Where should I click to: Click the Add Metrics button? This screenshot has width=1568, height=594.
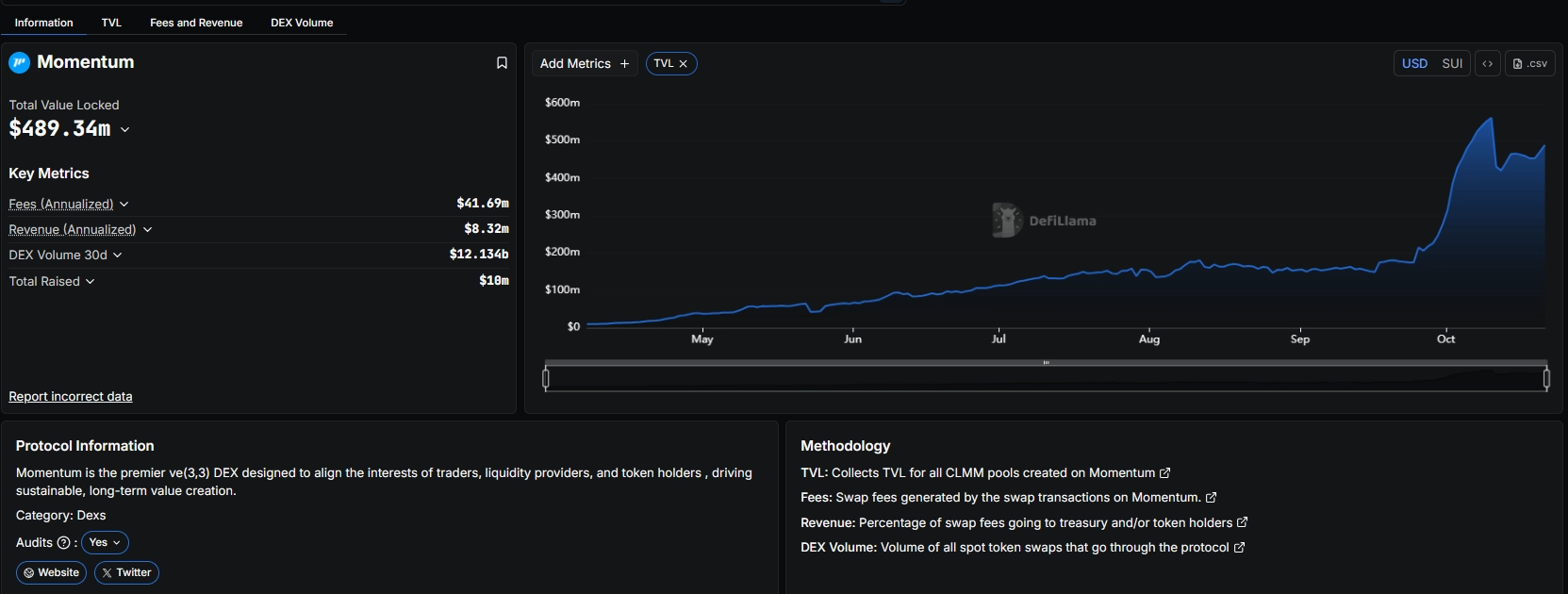(585, 63)
